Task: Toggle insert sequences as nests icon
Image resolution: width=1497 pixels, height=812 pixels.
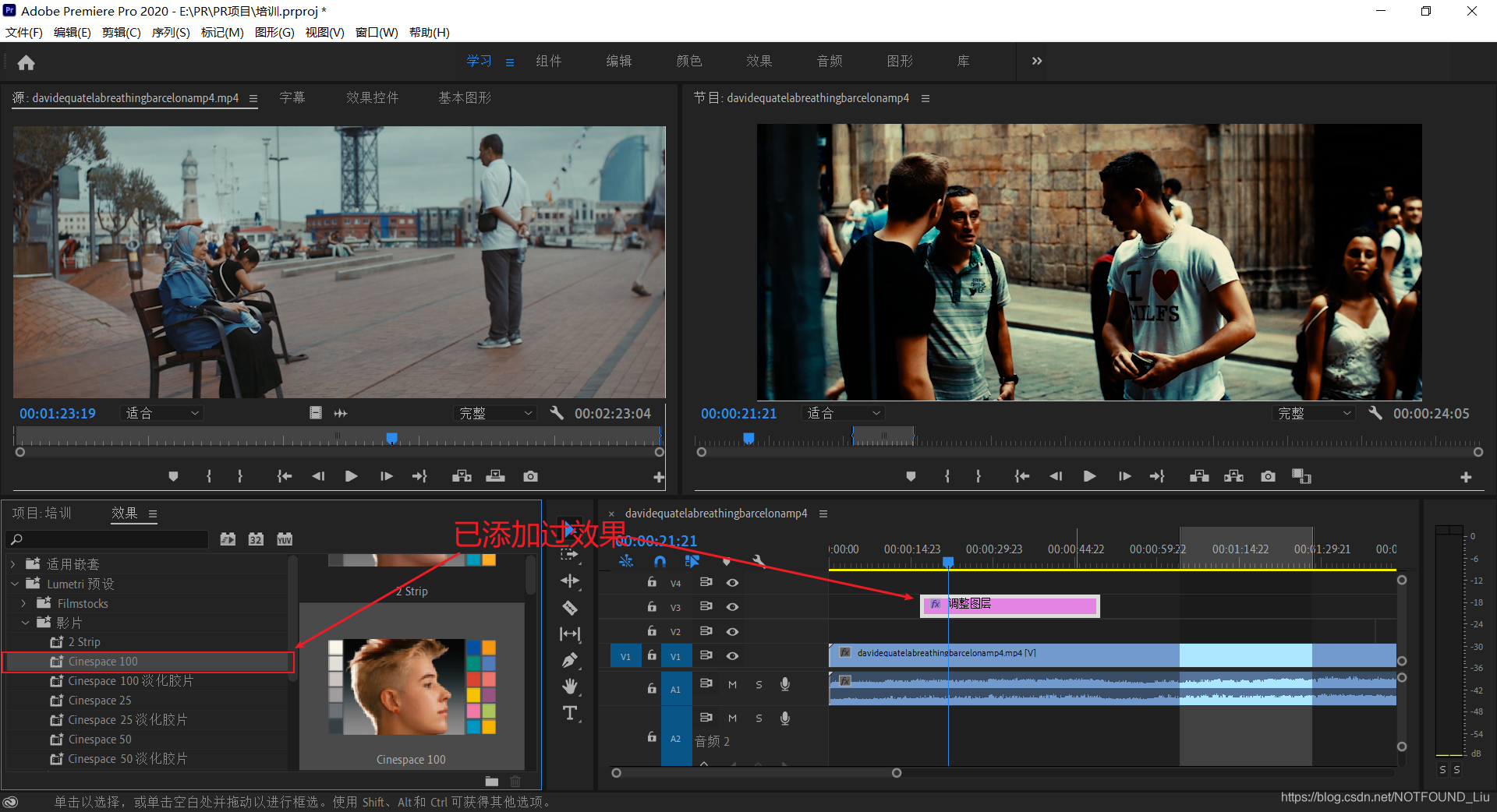Action: [626, 561]
